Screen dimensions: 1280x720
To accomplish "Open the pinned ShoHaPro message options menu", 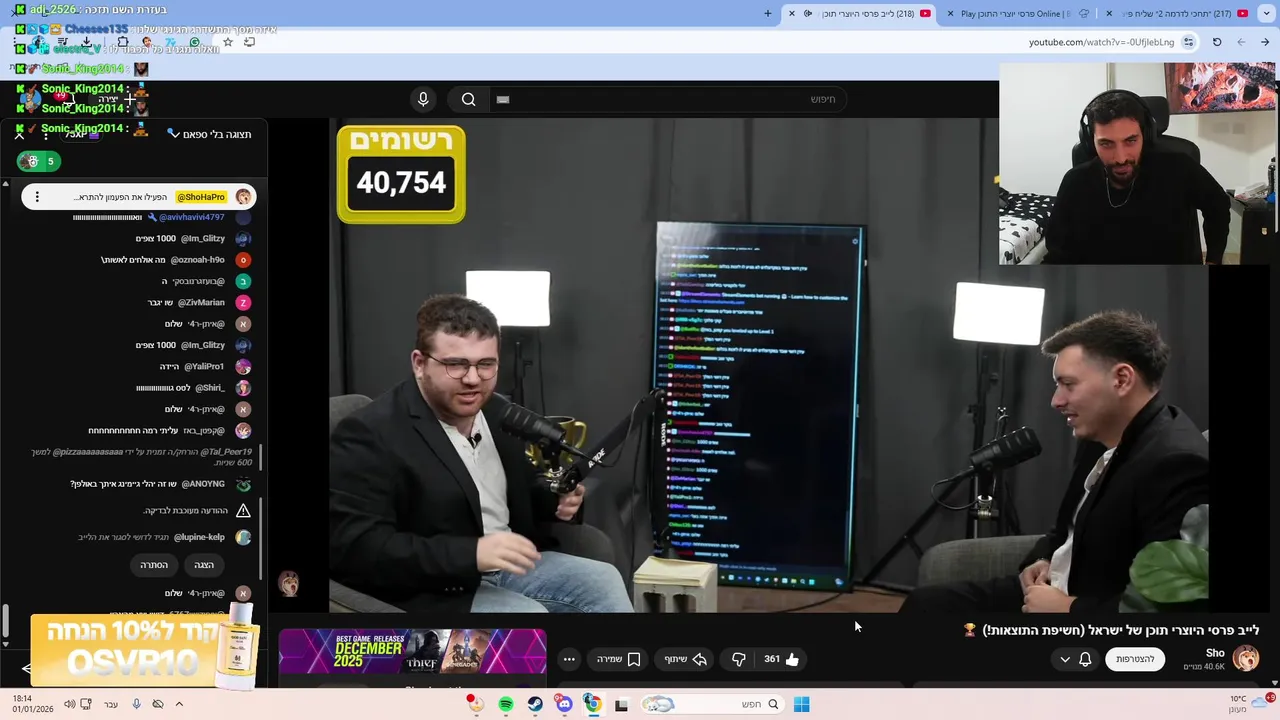I will coord(37,197).
